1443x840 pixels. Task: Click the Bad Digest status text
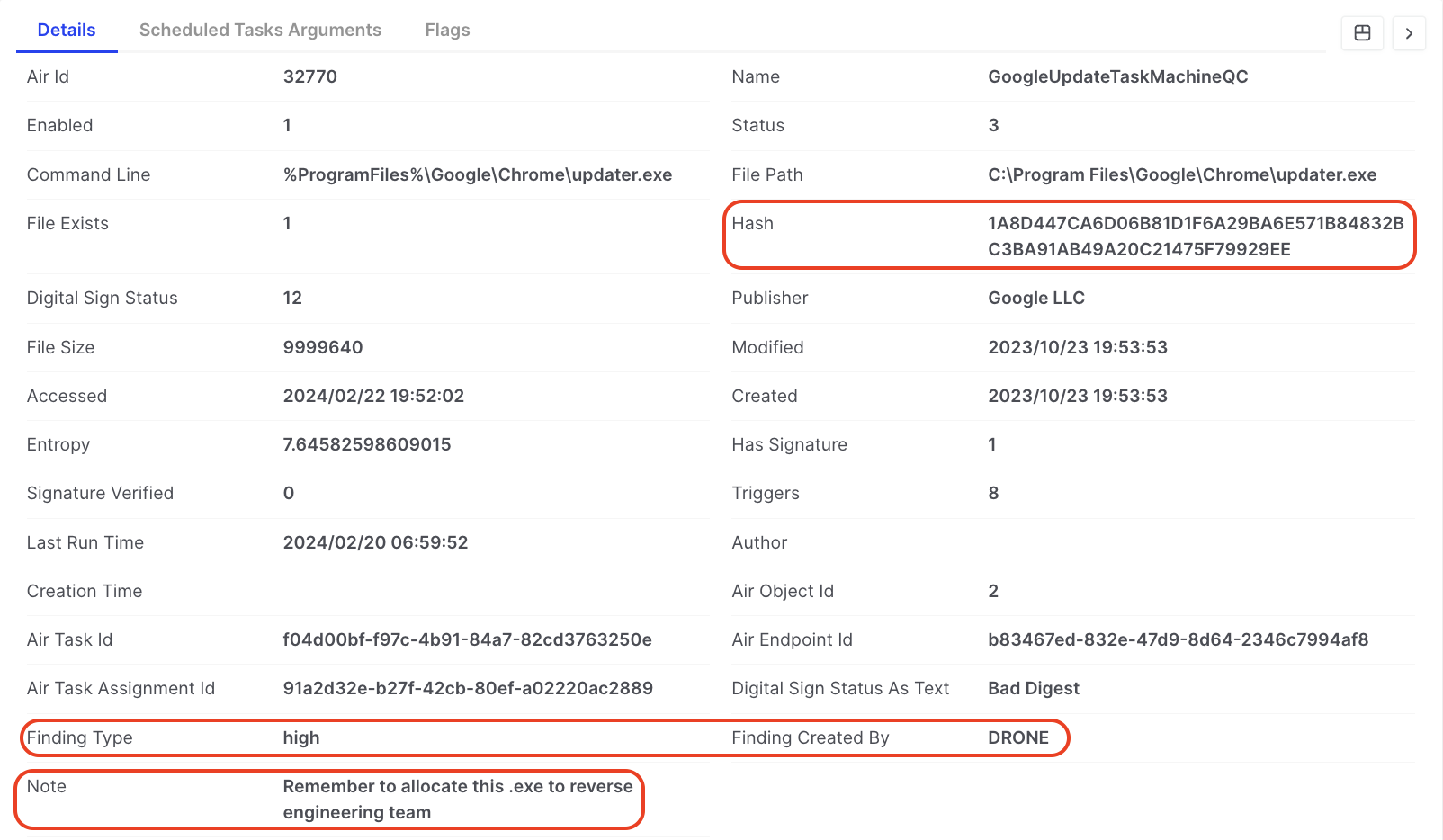(1033, 688)
